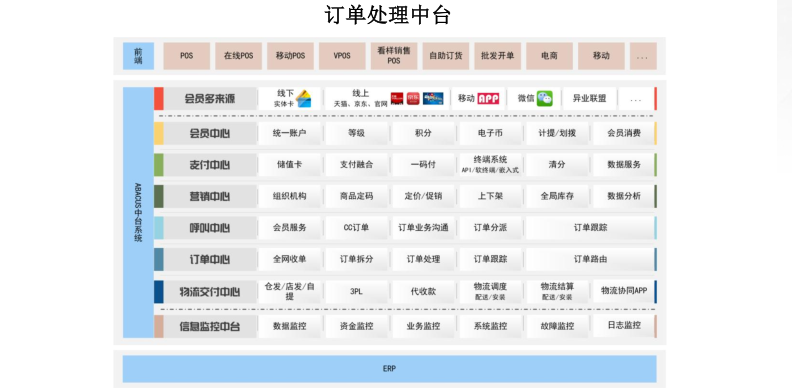Click the 电子币 cell
The height and width of the screenshot is (389, 792).
pyautogui.click(x=490, y=133)
